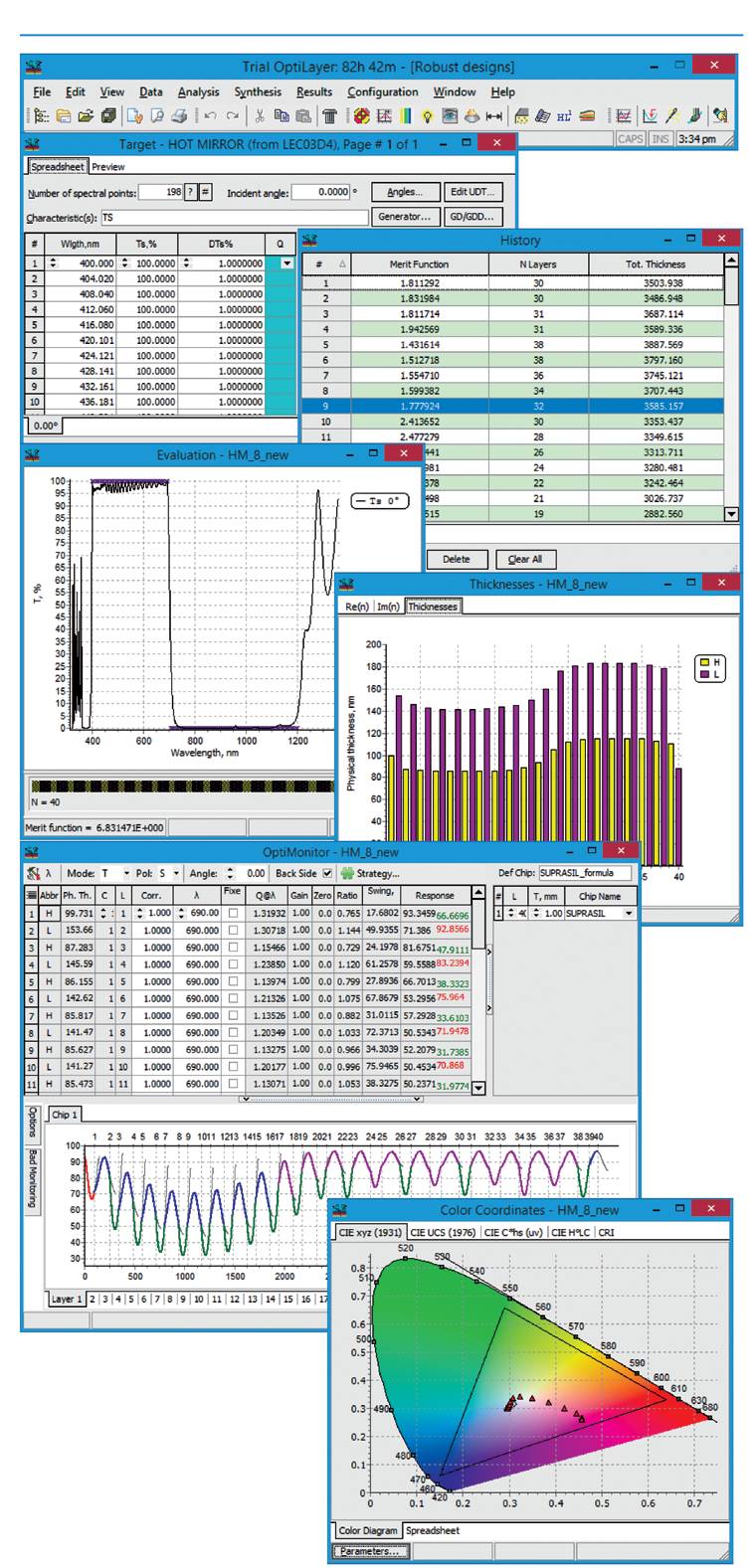Click the Print icon in main toolbar

(x=179, y=116)
